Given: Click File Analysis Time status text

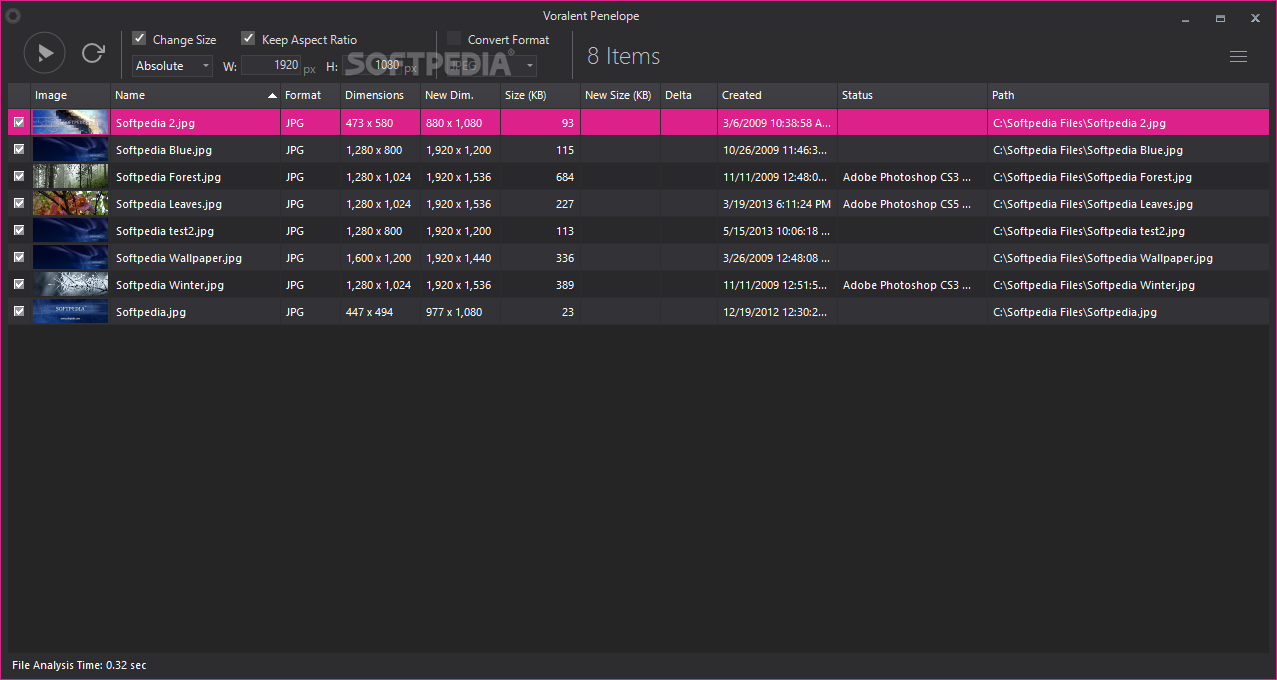Looking at the screenshot, I should click(x=79, y=665).
